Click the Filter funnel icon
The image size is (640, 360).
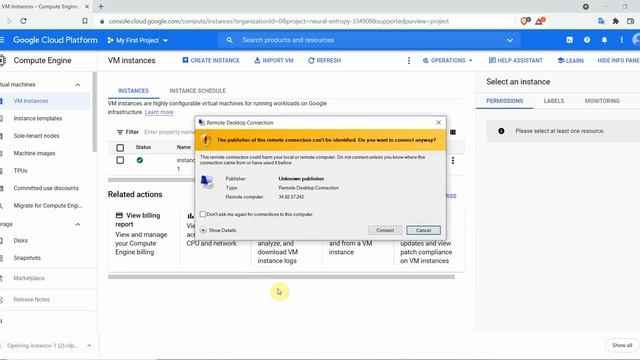120,132
